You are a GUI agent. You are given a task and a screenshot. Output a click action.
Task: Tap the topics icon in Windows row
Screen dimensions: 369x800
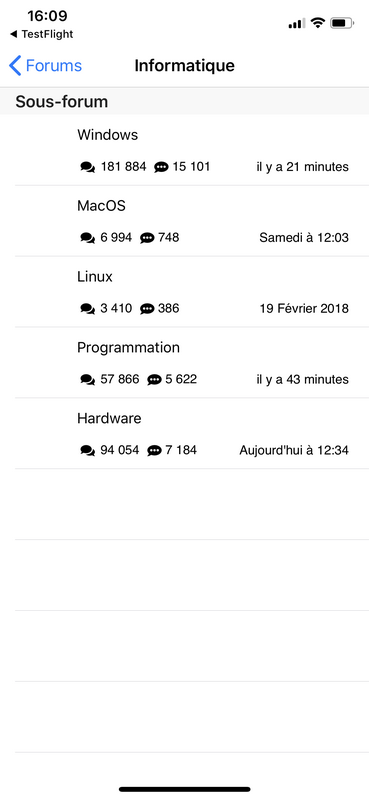pyautogui.click(x=88, y=167)
